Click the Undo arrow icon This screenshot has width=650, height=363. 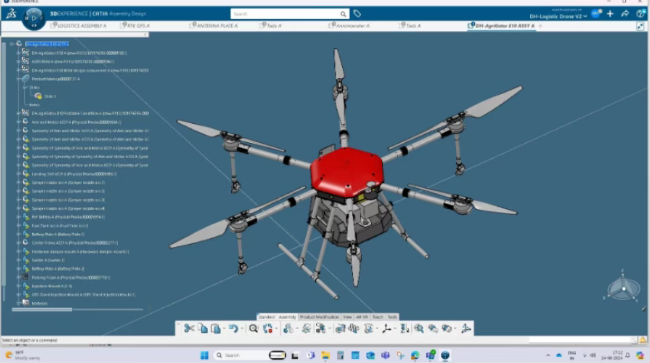(233, 329)
